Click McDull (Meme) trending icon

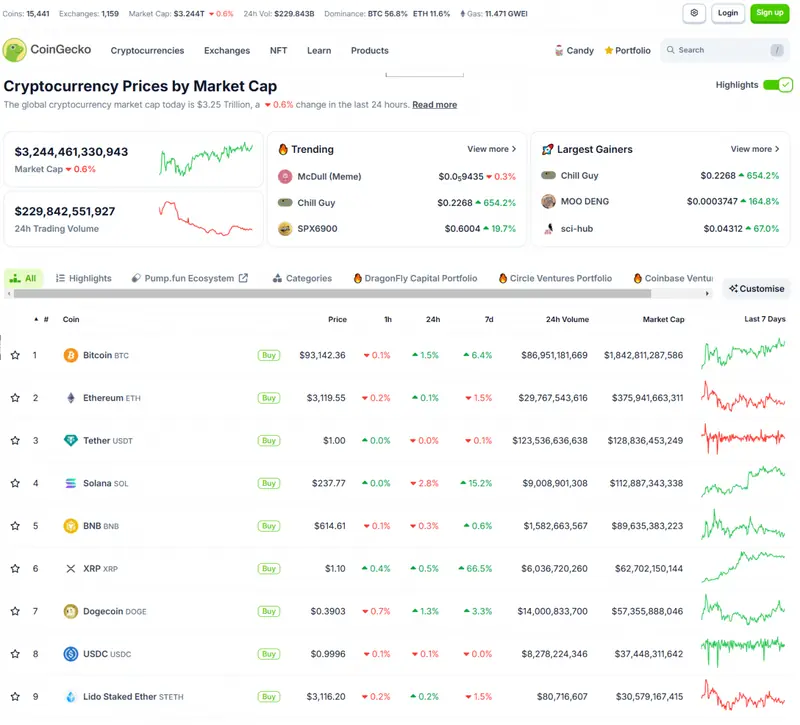(285, 177)
